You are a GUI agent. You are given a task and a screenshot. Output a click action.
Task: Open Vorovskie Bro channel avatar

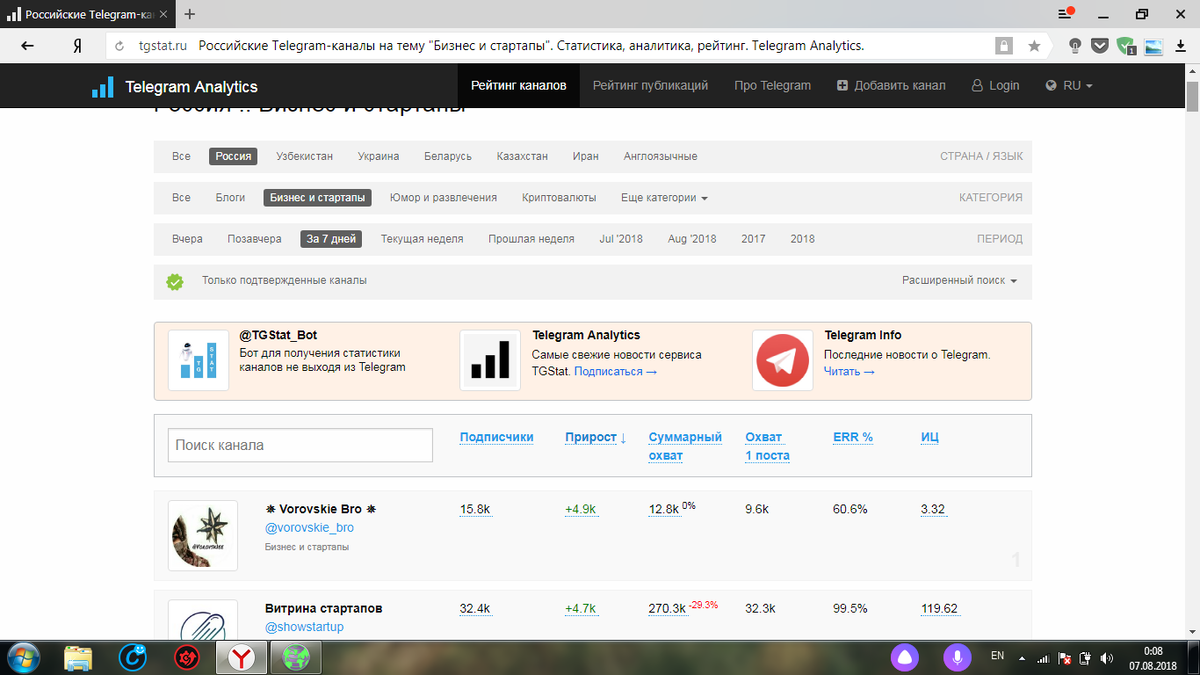(x=203, y=535)
